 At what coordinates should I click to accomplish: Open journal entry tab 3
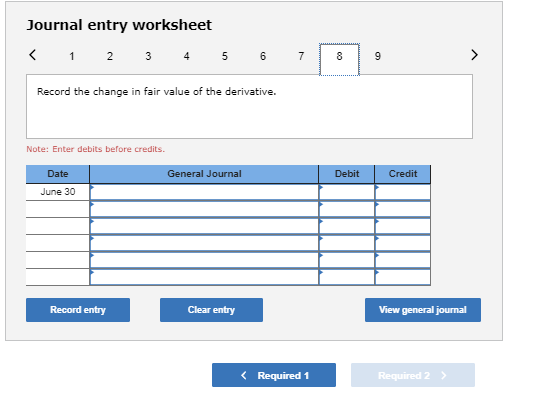click(x=148, y=56)
